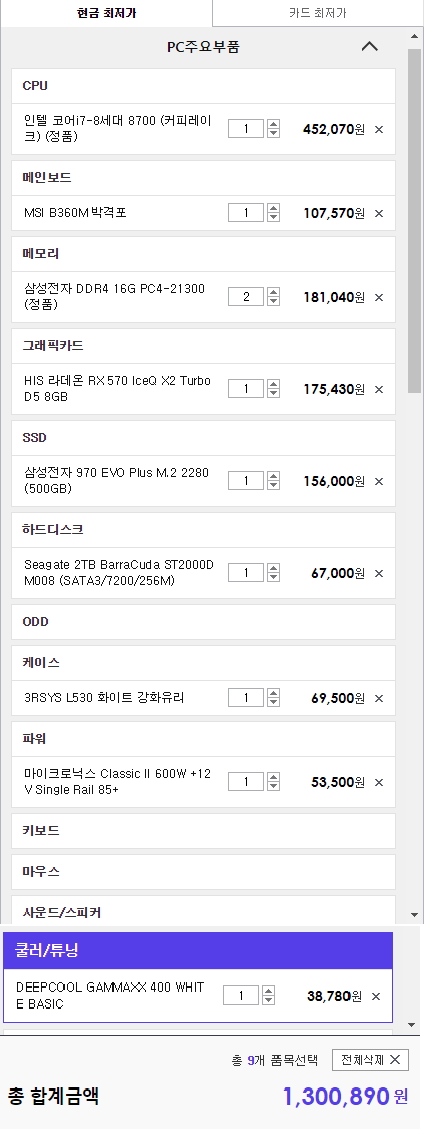Expand the 키보드 category row
The height and width of the screenshot is (1129, 424).
pyautogui.click(x=204, y=831)
